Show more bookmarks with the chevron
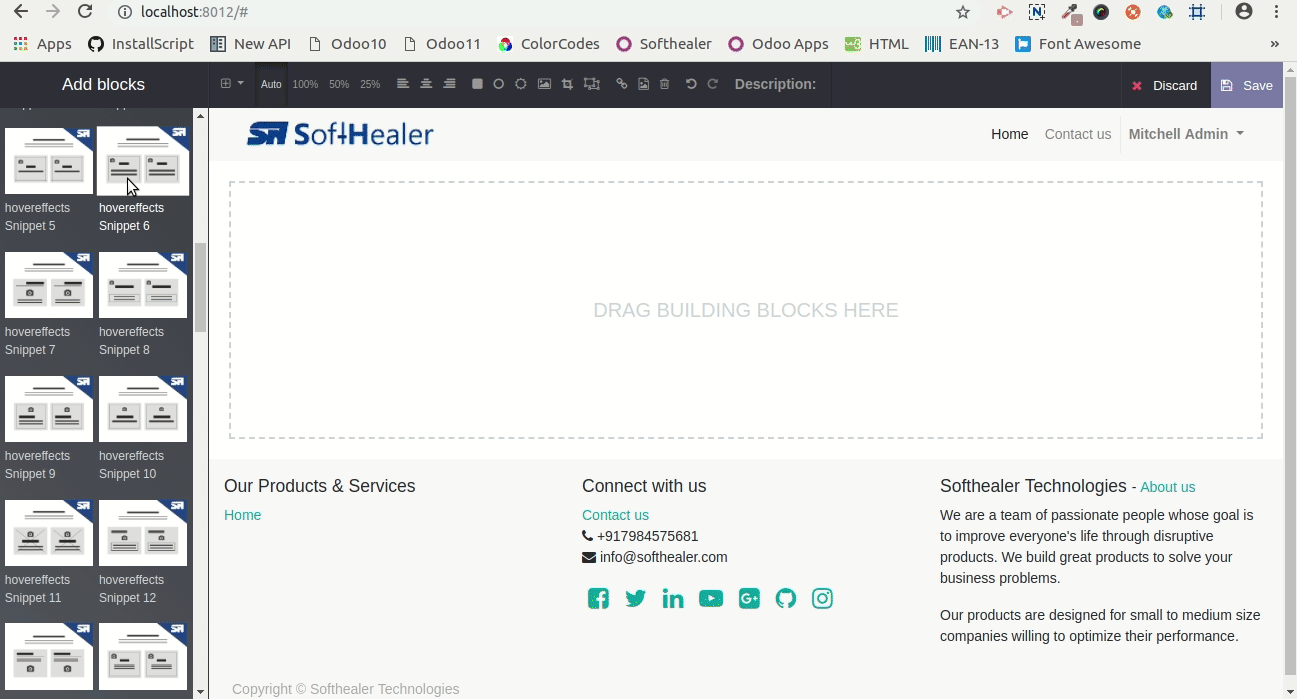Image resolution: width=1297 pixels, height=699 pixels. coord(1275,44)
